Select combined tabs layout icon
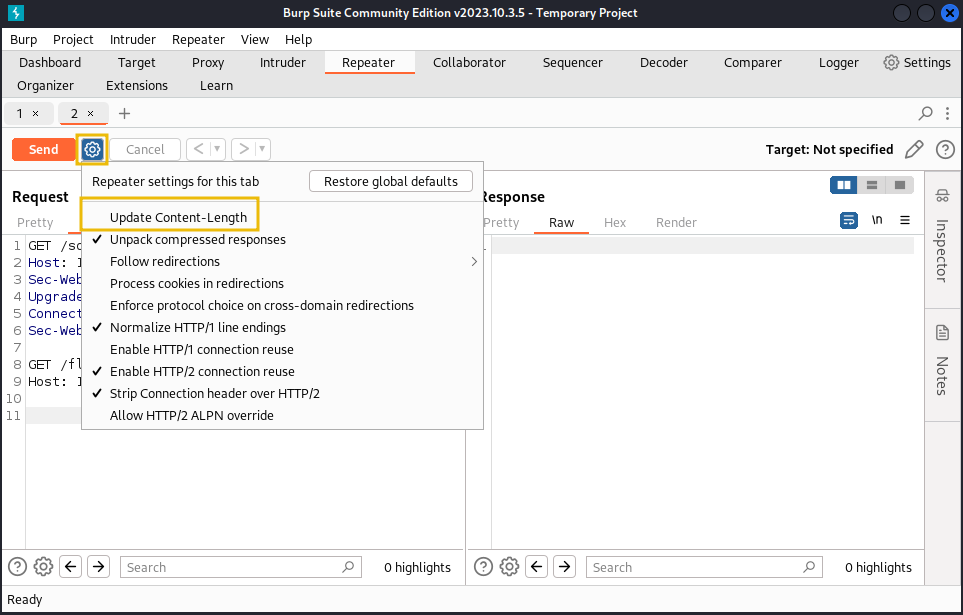This screenshot has height=615, width=963. (900, 185)
